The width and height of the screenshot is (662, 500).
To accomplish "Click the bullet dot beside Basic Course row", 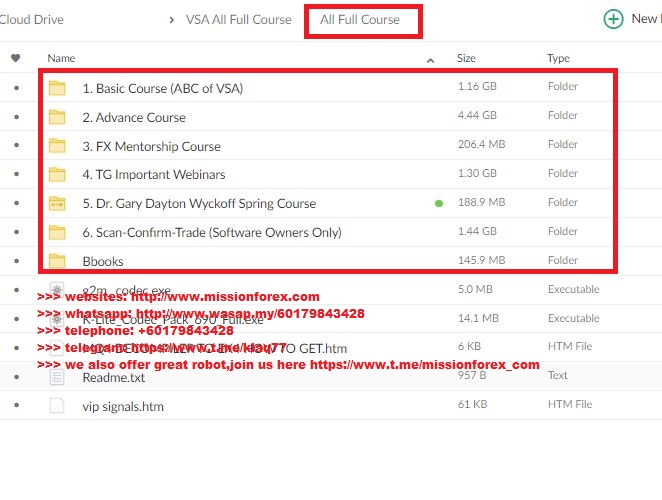I will click(x=16, y=88).
